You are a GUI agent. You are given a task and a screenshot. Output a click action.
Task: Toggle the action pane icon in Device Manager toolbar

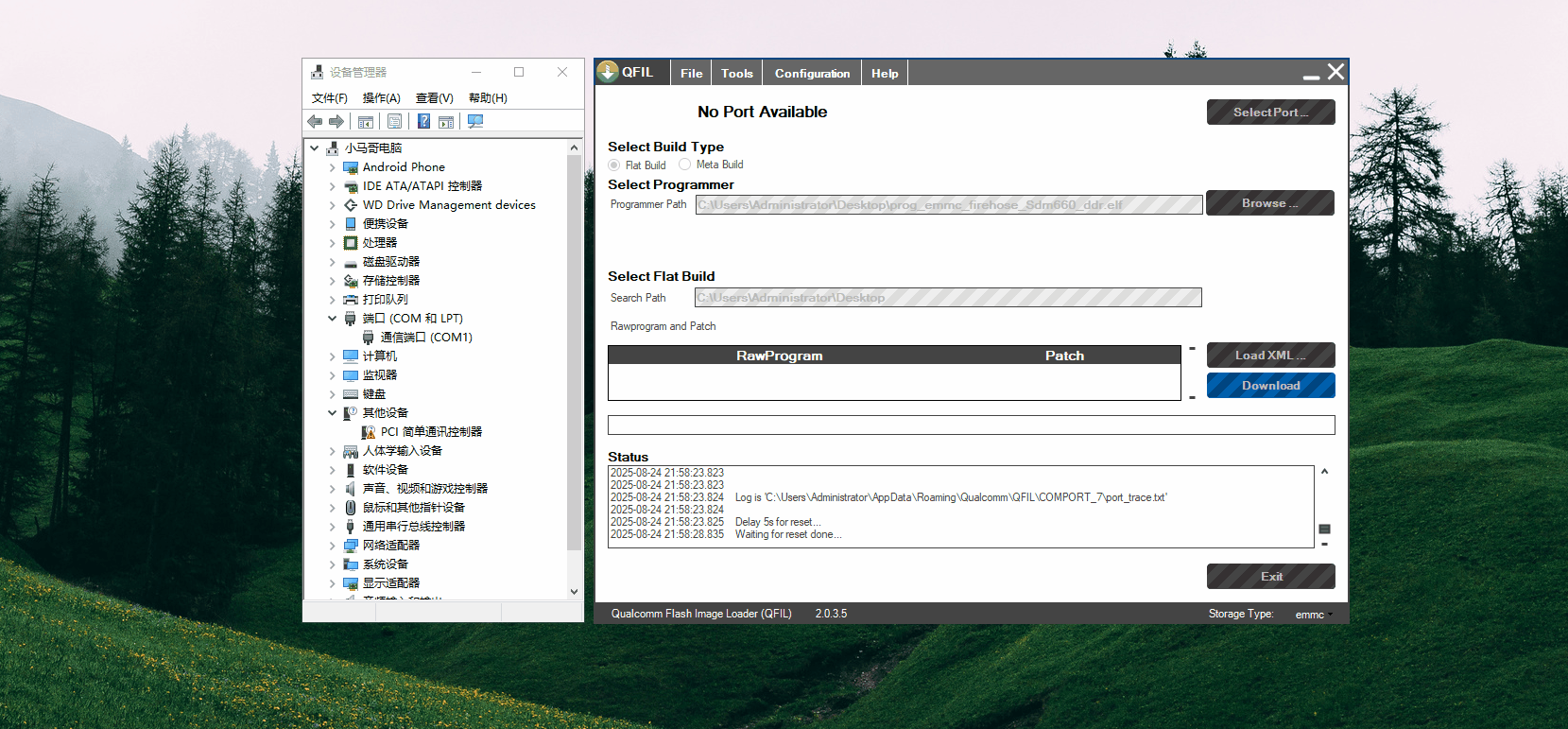point(446,121)
